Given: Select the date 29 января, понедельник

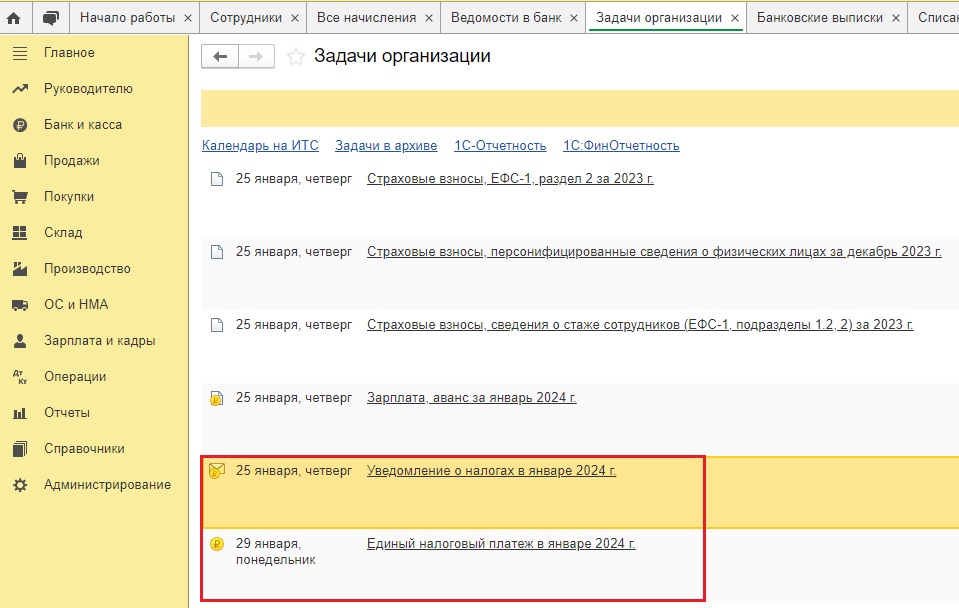Looking at the screenshot, I should (276, 552).
